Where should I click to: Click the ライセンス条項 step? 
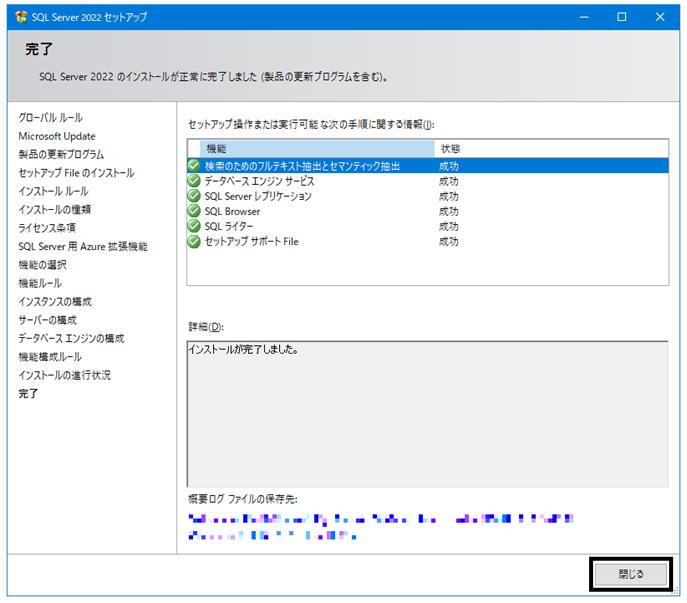point(47,228)
